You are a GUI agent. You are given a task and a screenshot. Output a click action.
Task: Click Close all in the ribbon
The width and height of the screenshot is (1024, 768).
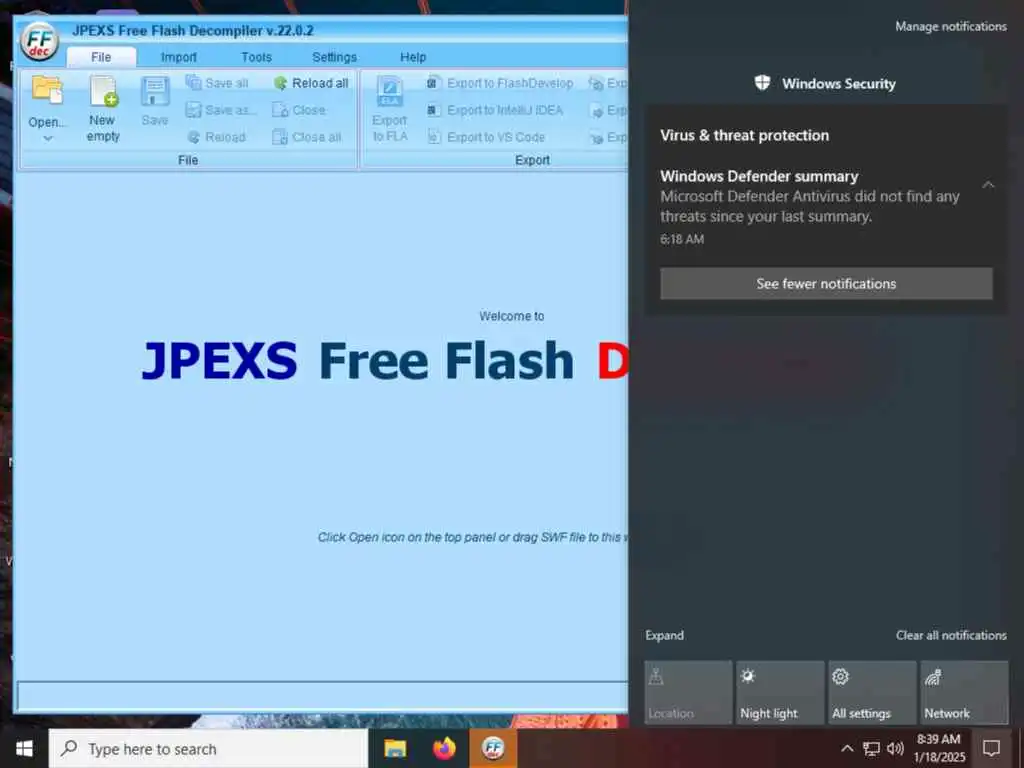pyautogui.click(x=307, y=137)
